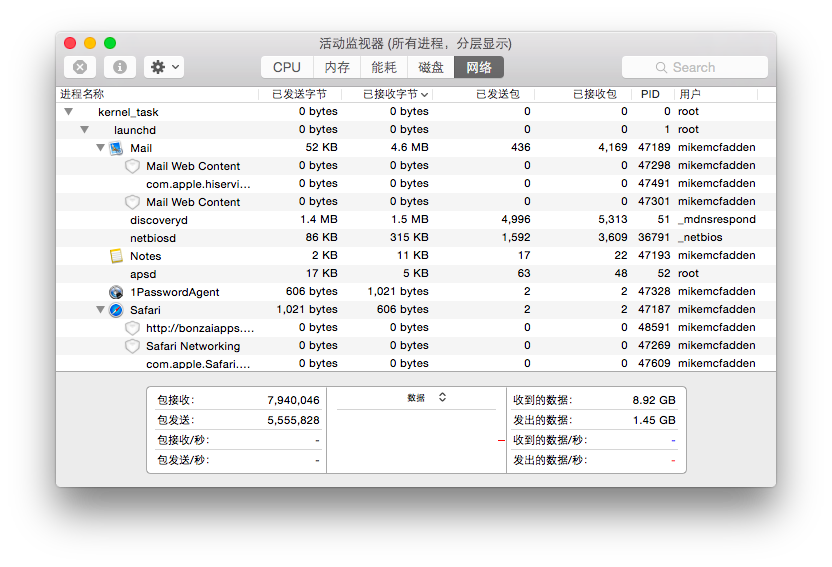Collapse the Safari process tree
This screenshot has height=567, width=832.
point(100,310)
